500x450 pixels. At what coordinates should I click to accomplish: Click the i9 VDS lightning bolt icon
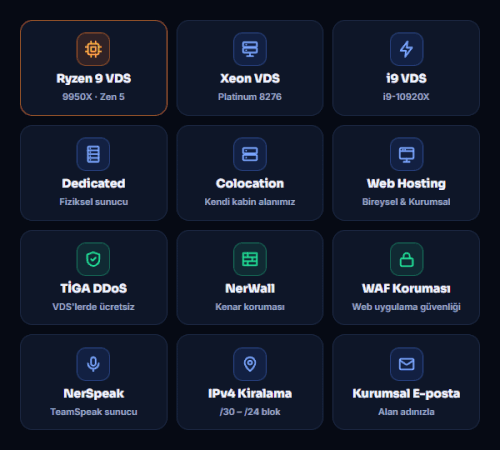pos(406,49)
